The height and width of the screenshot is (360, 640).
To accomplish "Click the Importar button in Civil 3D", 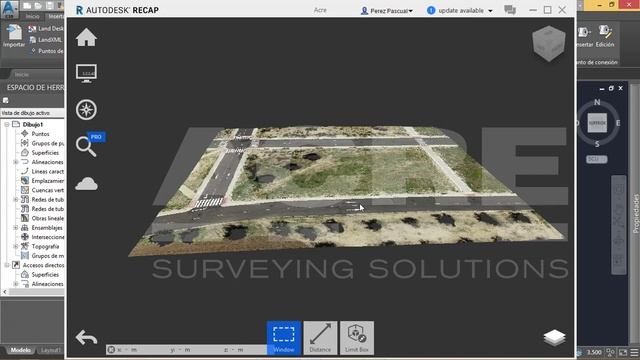I will click(x=14, y=36).
